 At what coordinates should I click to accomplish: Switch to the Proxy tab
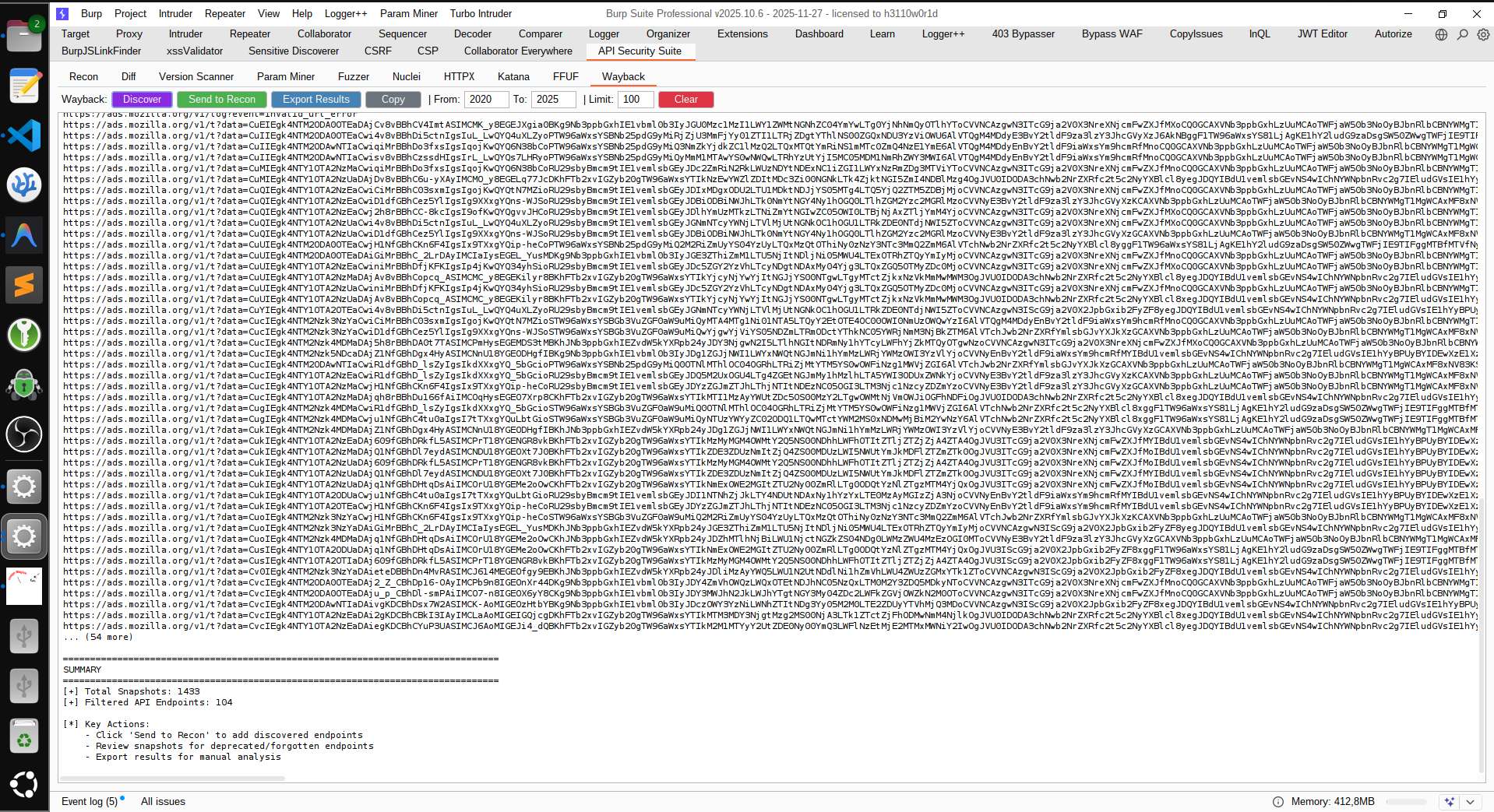coord(129,33)
